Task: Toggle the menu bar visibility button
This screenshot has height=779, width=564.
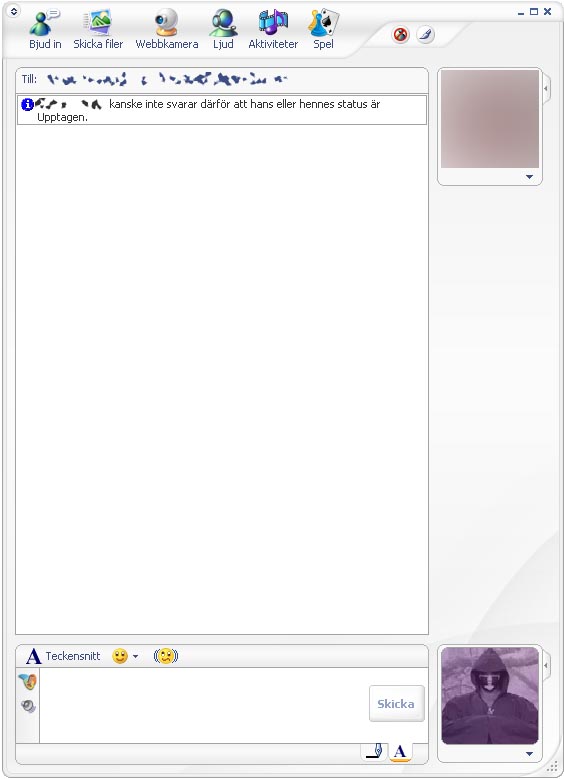Action: pos(14,11)
